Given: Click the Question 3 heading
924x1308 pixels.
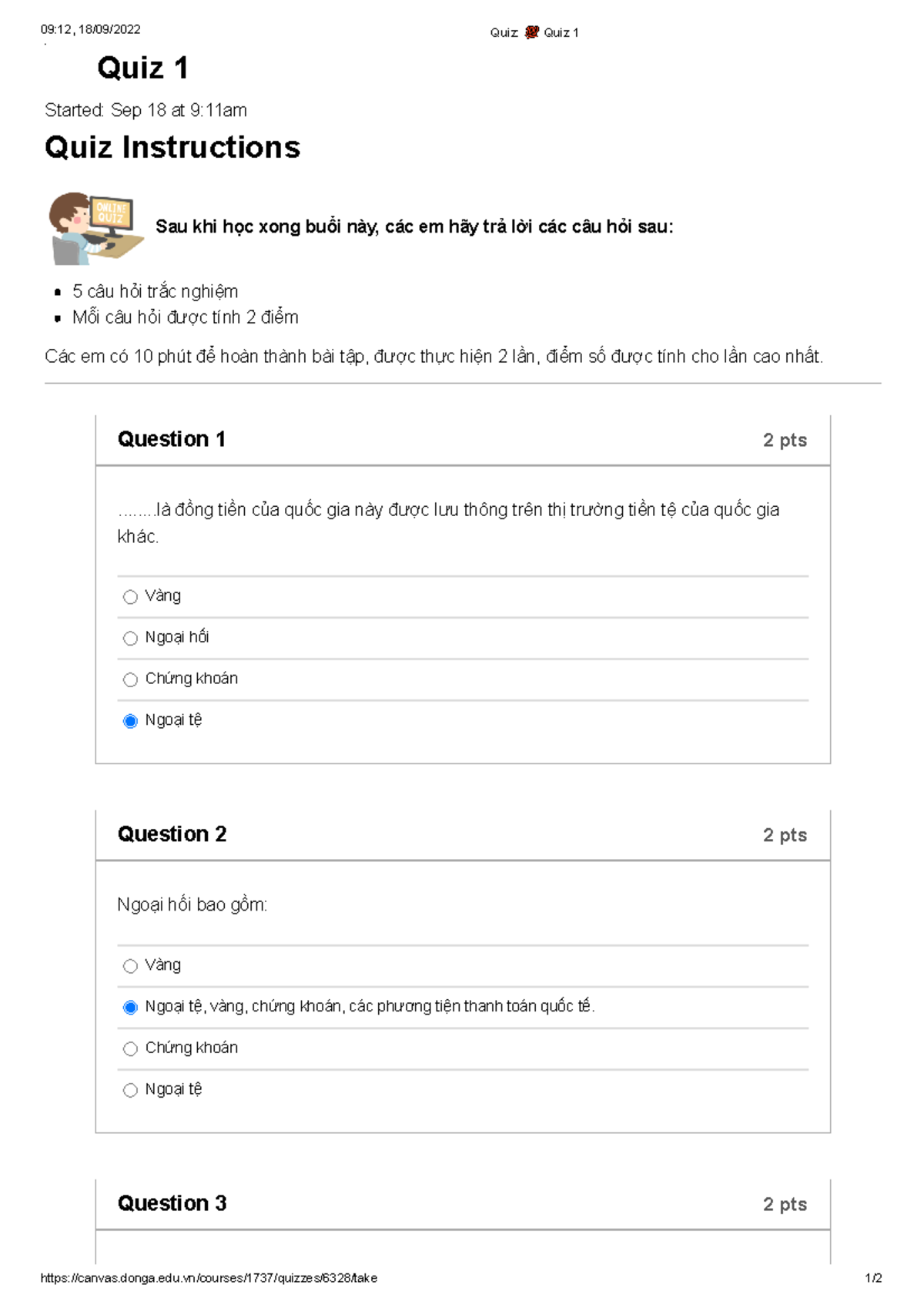Looking at the screenshot, I should (172, 1203).
